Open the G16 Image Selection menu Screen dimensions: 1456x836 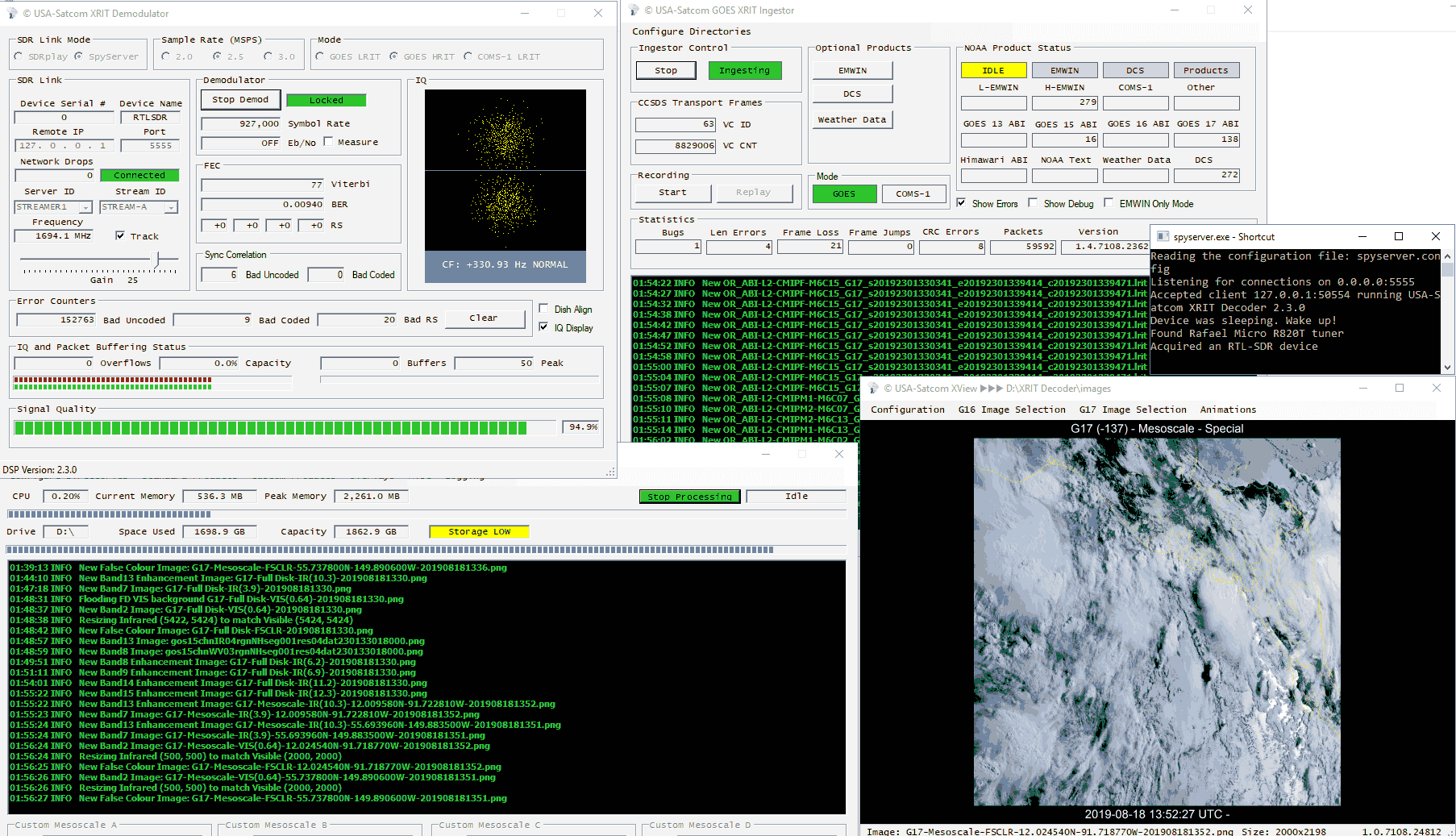coord(1012,410)
